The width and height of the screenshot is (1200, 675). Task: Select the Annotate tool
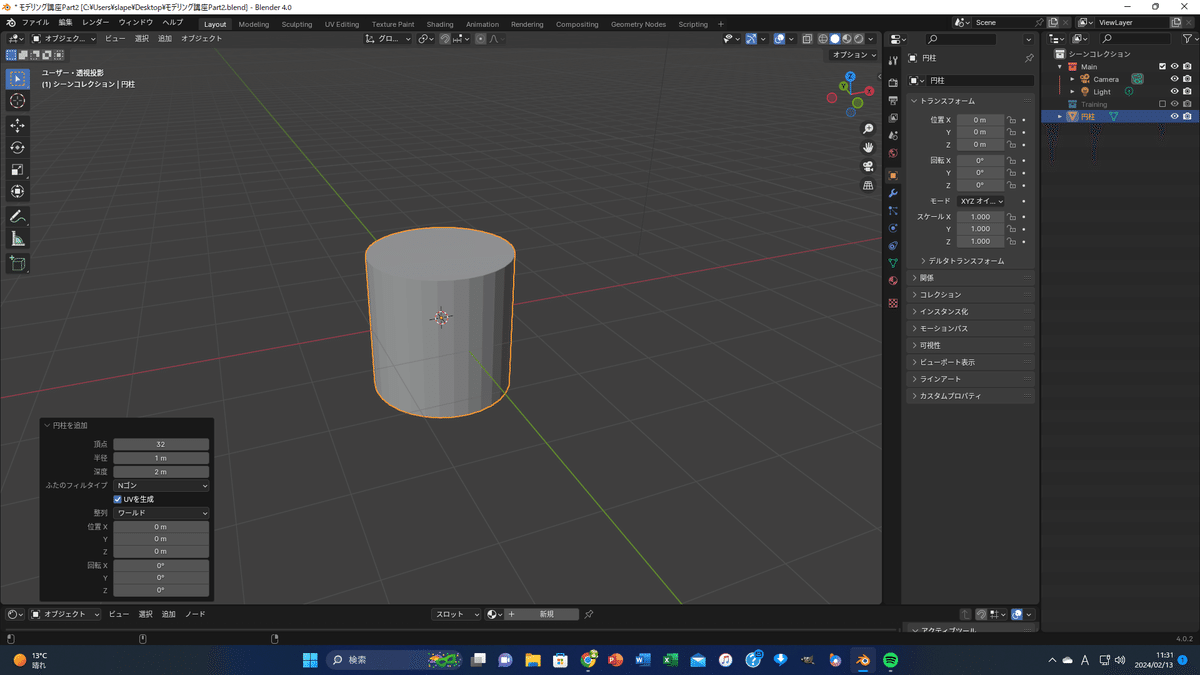click(x=18, y=217)
